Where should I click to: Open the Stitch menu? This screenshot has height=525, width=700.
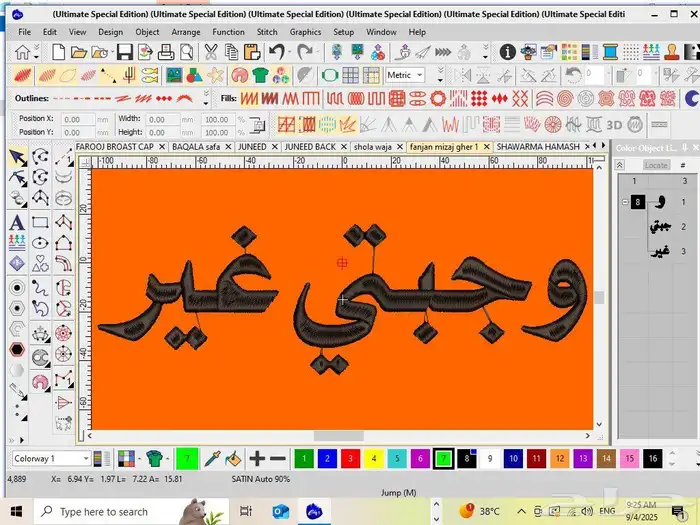(x=267, y=32)
